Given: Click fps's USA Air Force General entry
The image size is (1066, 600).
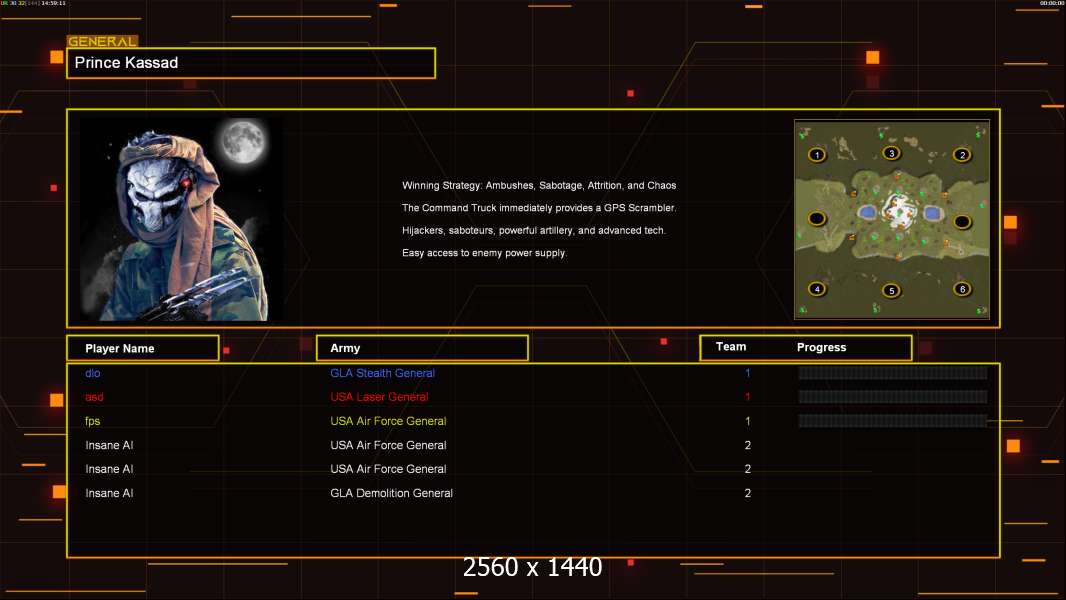Looking at the screenshot, I should tap(388, 421).
